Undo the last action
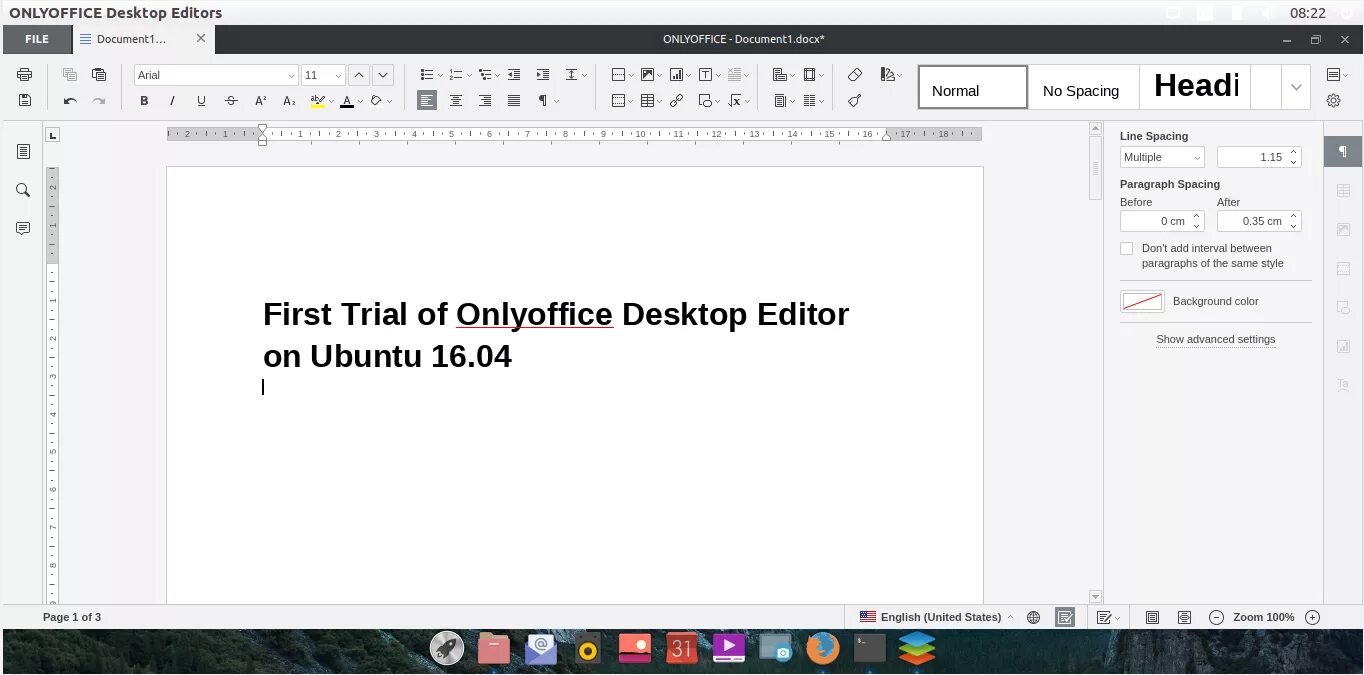 pyautogui.click(x=70, y=101)
